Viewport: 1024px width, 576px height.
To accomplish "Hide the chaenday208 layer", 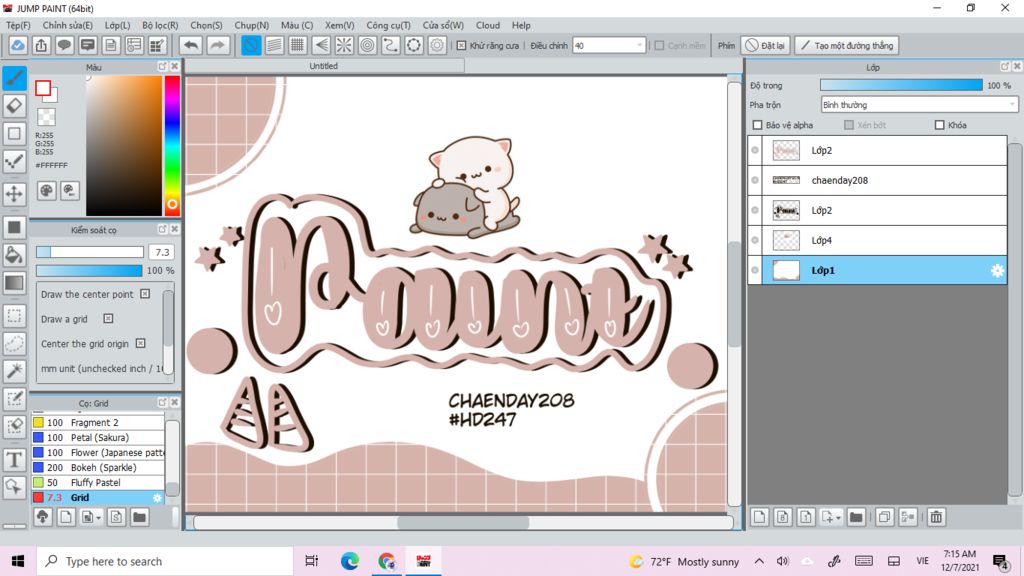I will tap(755, 180).
